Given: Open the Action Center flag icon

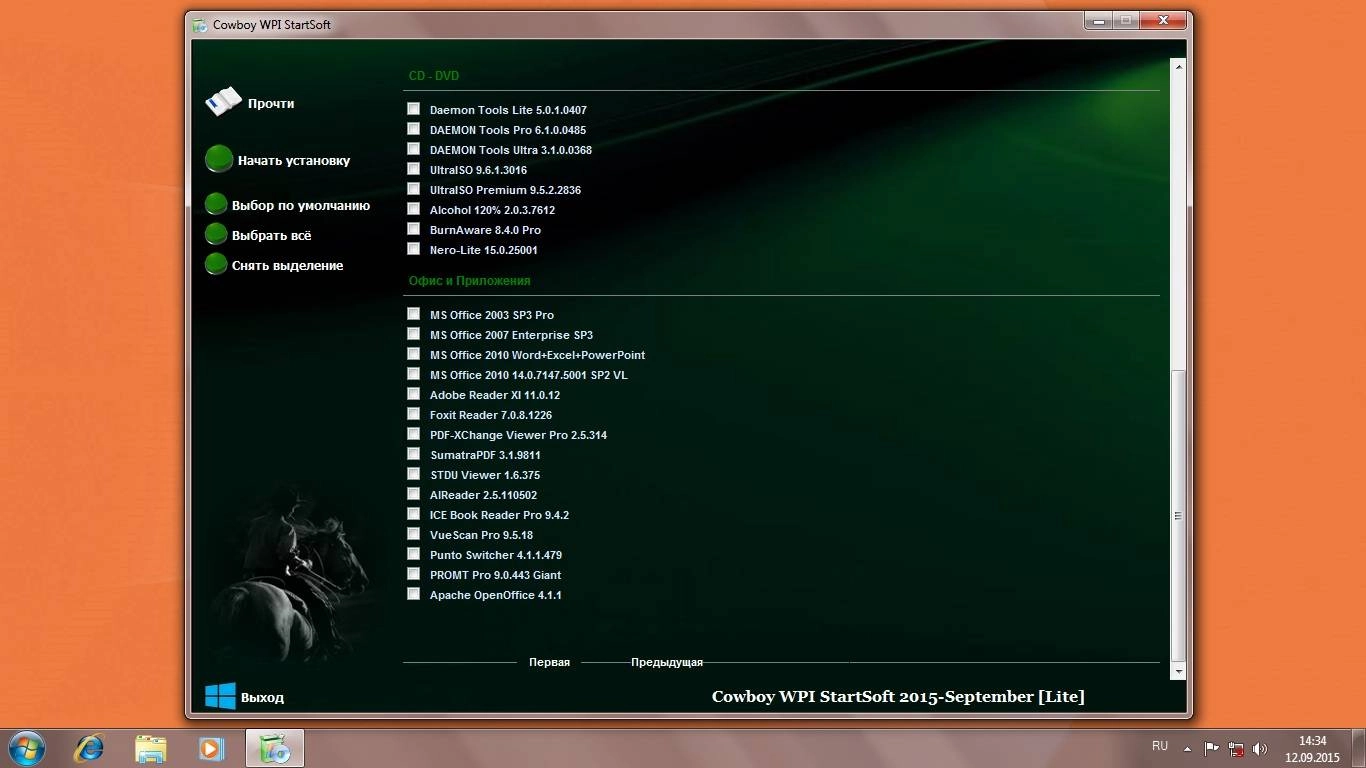Looking at the screenshot, I should 1211,748.
